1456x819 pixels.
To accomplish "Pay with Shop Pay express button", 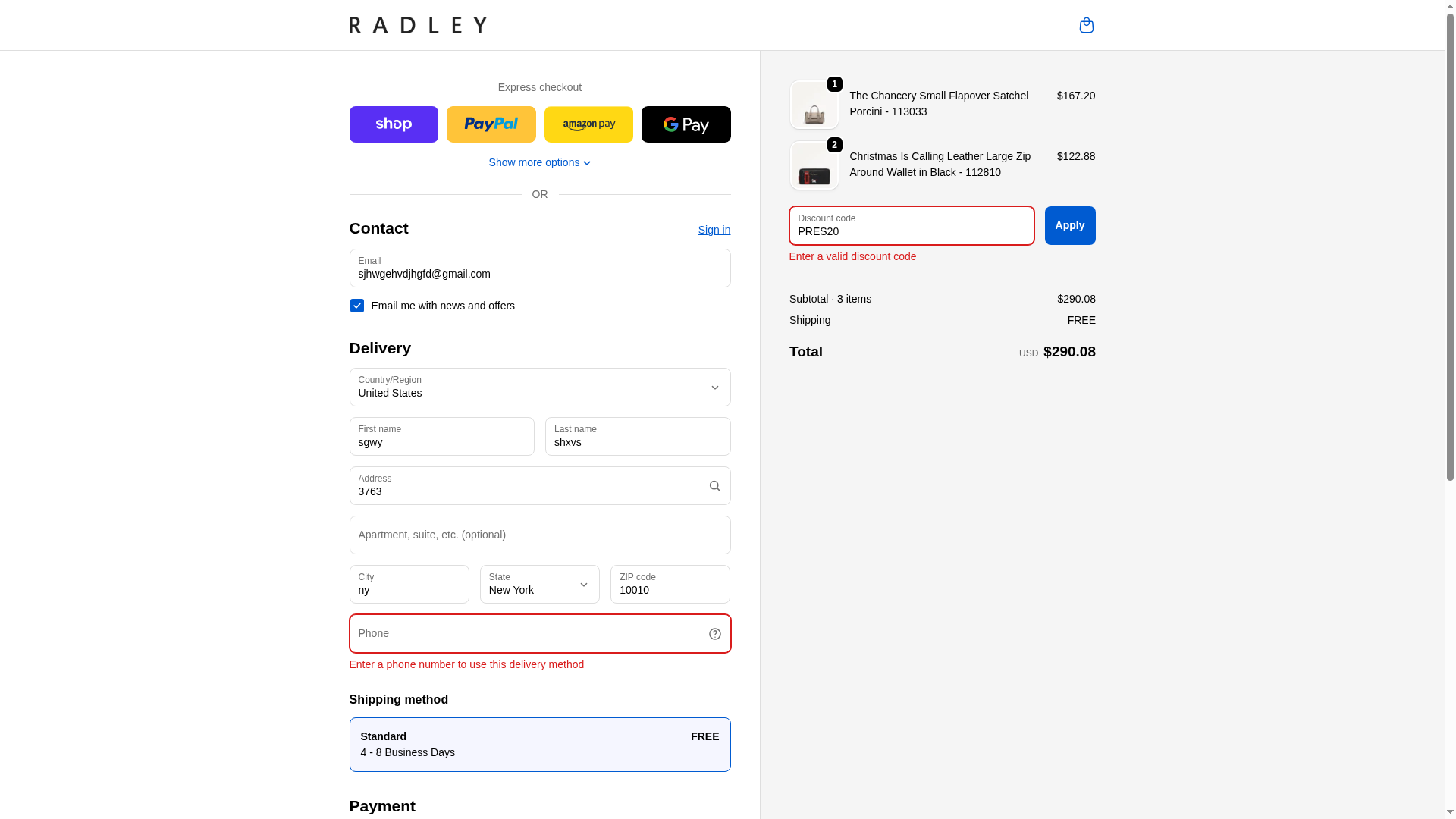I will 394,124.
